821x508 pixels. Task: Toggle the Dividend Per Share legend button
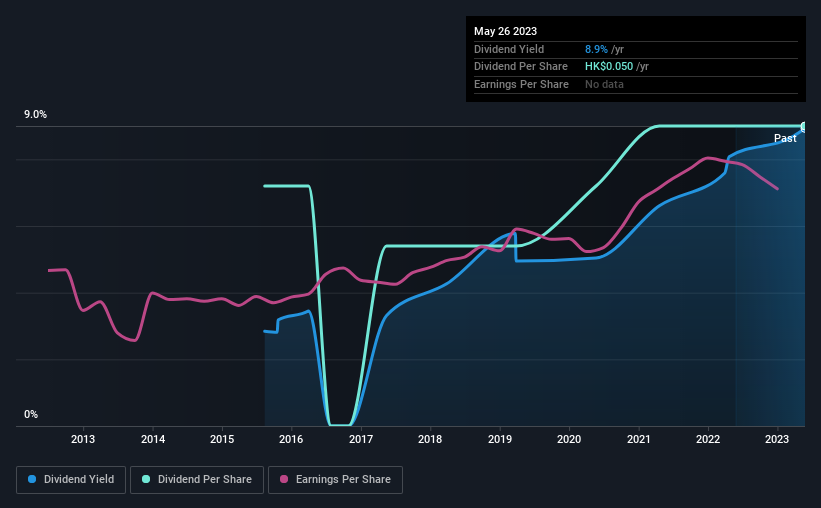click(197, 480)
